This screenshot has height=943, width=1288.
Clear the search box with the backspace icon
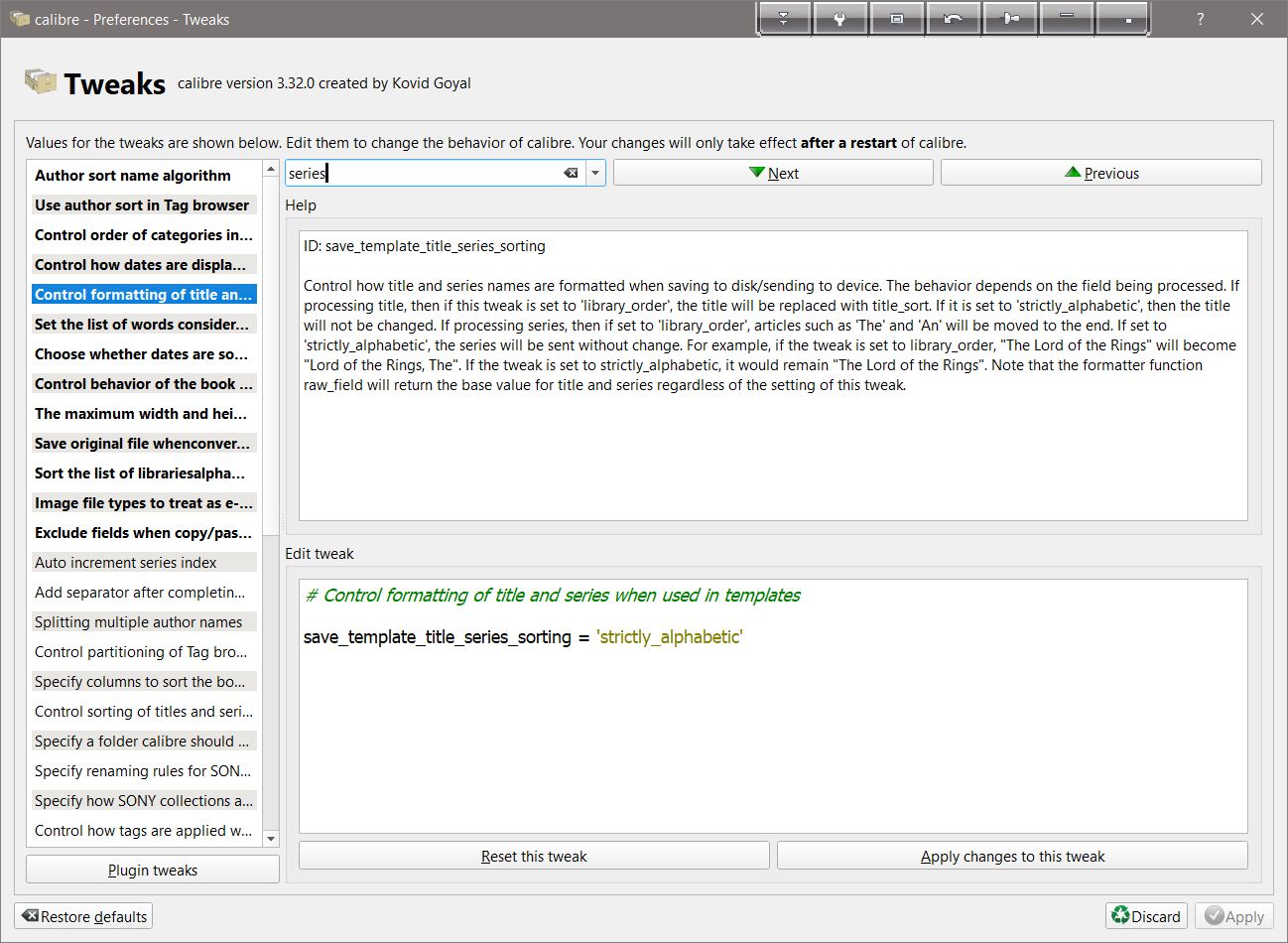click(x=571, y=173)
